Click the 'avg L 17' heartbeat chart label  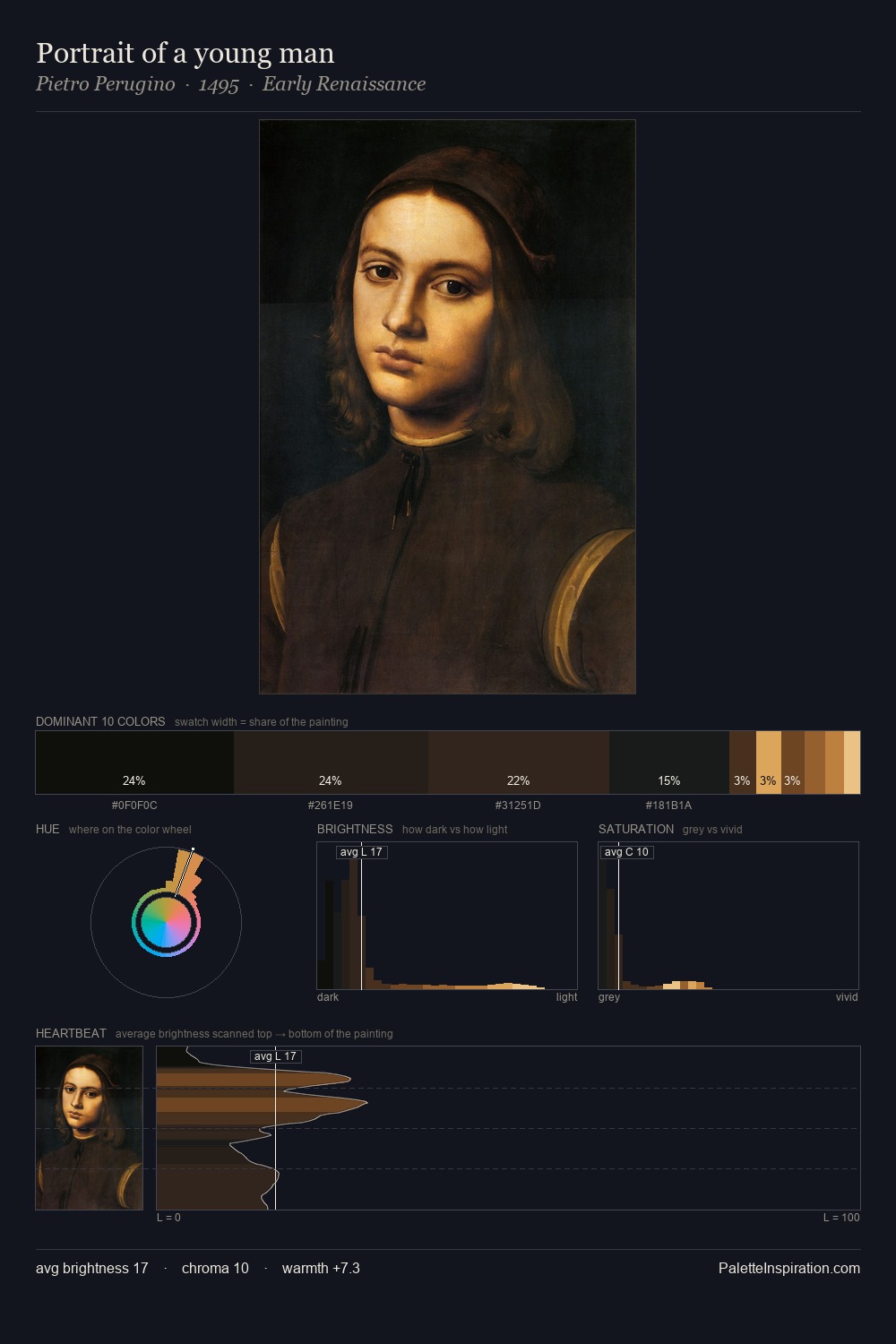[x=275, y=1056]
